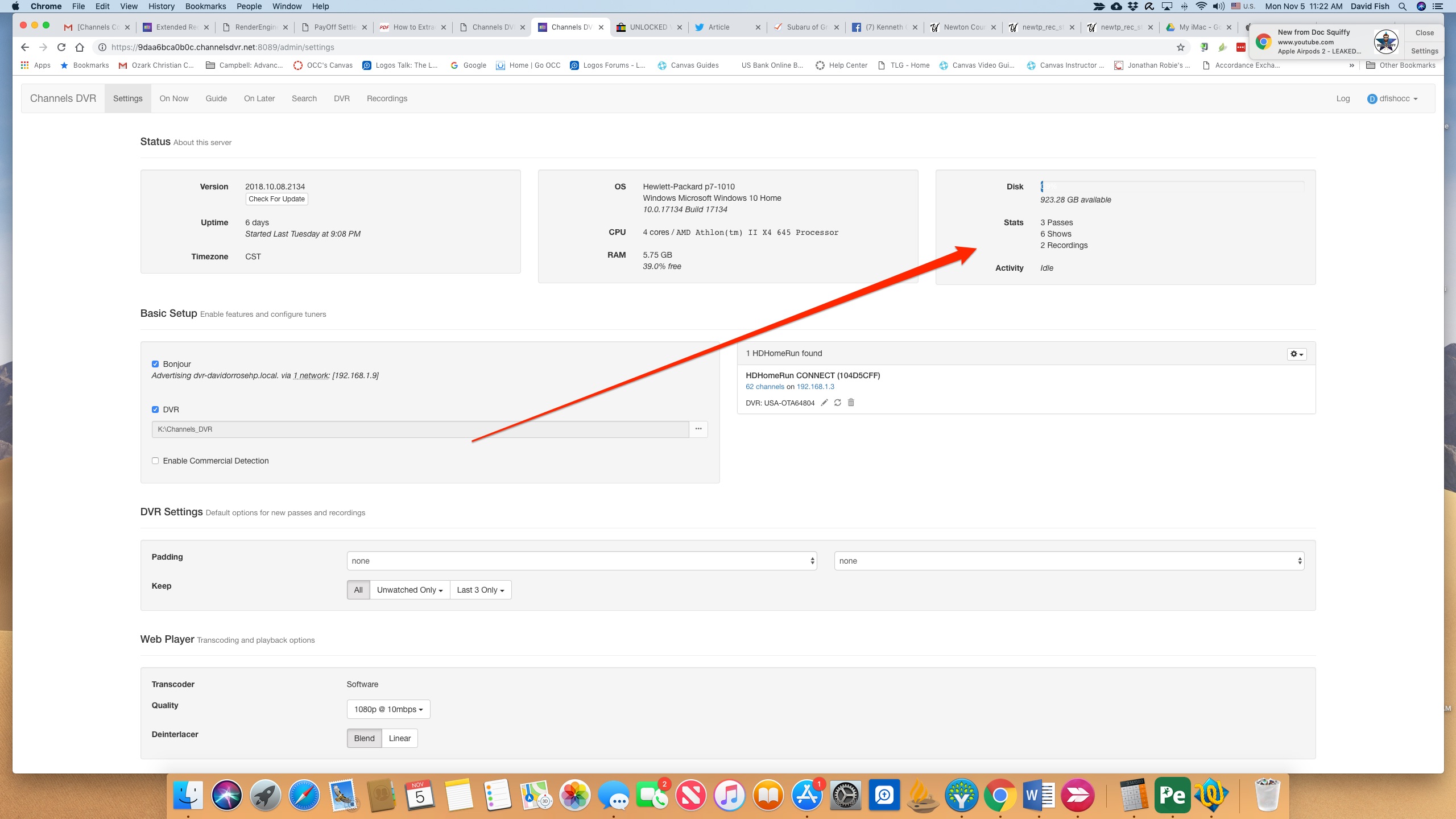Enable Commercial Detection checkbox
Viewport: 1456px width, 819px height.
pos(155,461)
